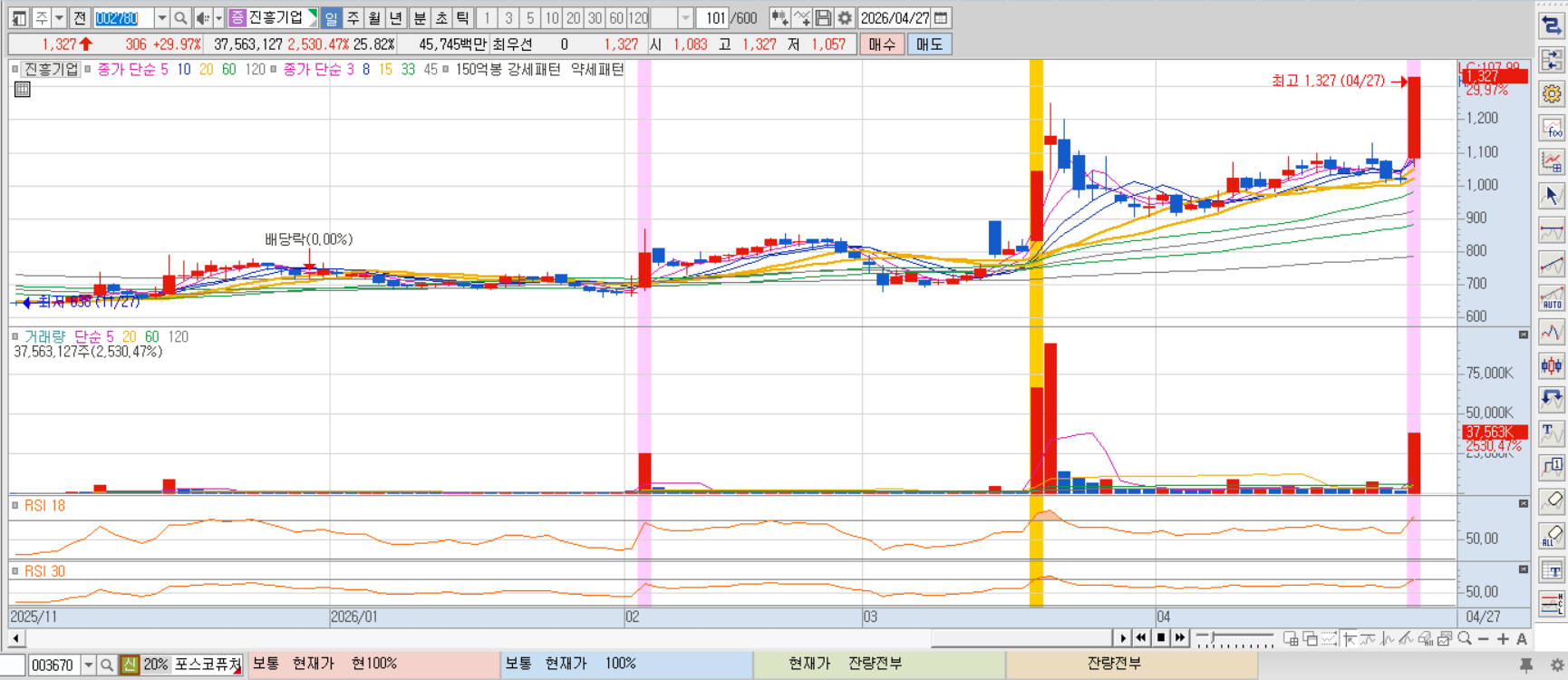This screenshot has width=1568, height=680.
Task: Switch to tick 틱 chart period
Action: point(463,18)
